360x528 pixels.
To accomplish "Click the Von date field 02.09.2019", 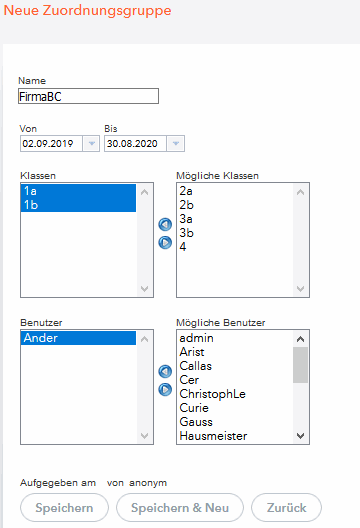I will click(x=51, y=144).
